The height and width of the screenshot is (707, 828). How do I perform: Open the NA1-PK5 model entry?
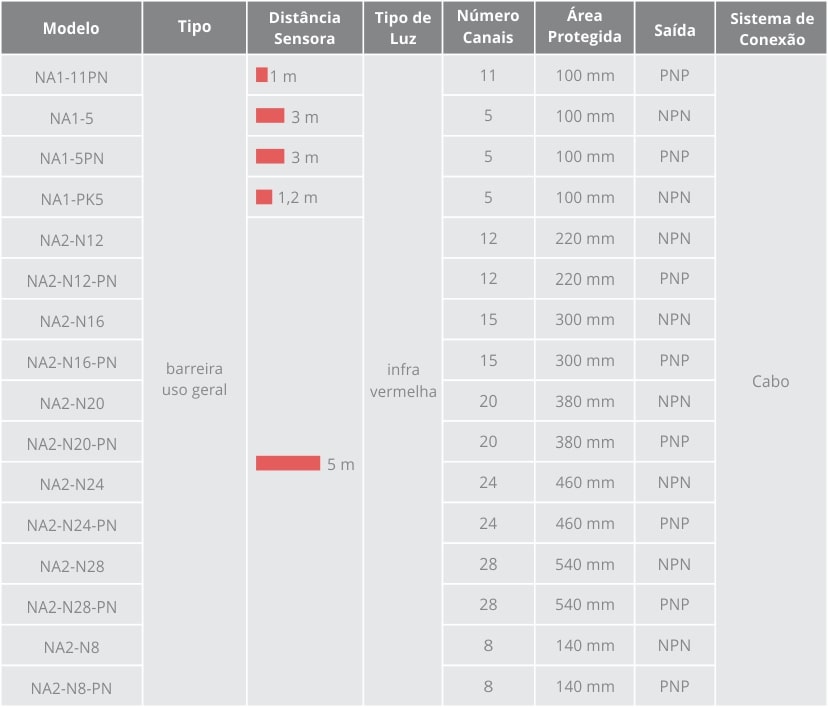pyautogui.click(x=71, y=199)
